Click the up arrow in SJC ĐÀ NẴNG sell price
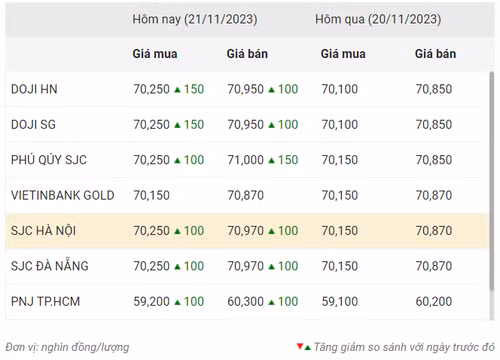Image resolution: width=500 pixels, height=360 pixels. [x=272, y=266]
